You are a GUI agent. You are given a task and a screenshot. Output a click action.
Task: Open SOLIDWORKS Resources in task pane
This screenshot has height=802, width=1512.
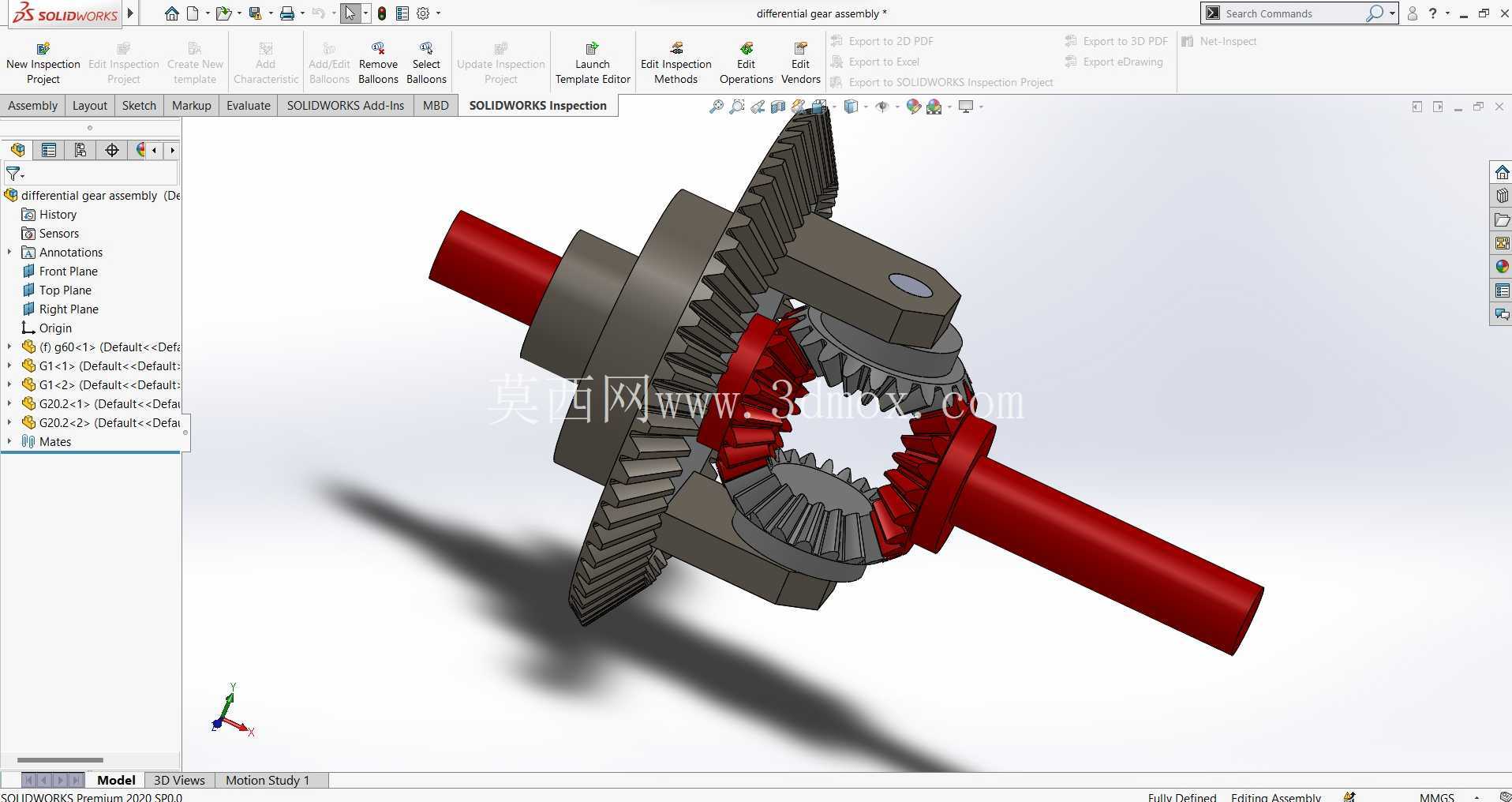(1502, 172)
